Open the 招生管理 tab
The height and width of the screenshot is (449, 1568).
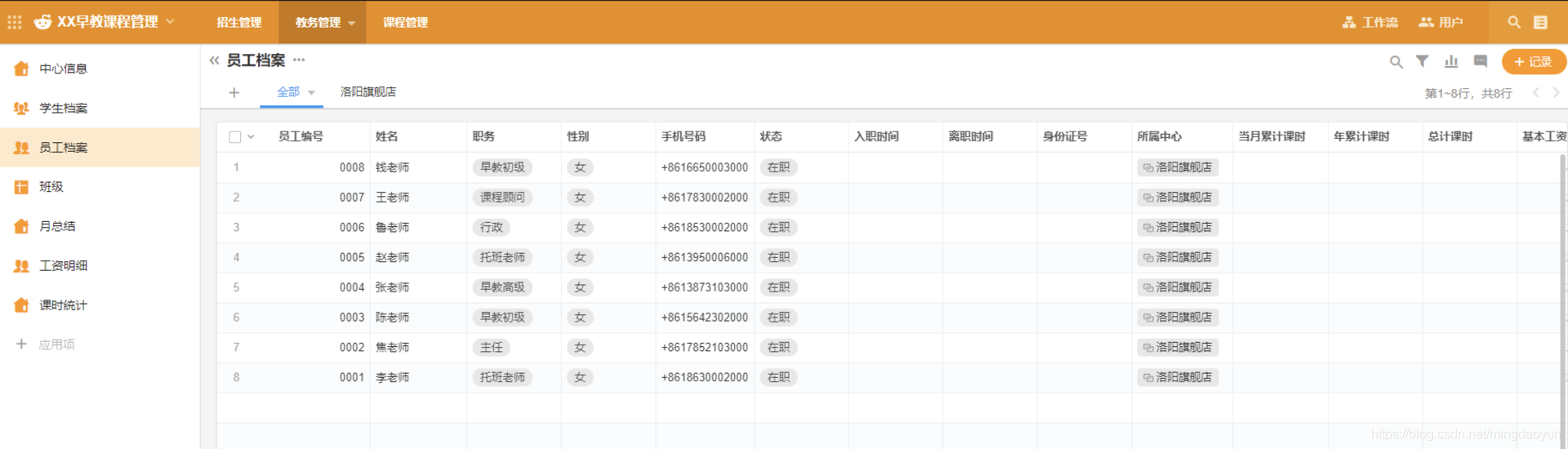(x=239, y=22)
